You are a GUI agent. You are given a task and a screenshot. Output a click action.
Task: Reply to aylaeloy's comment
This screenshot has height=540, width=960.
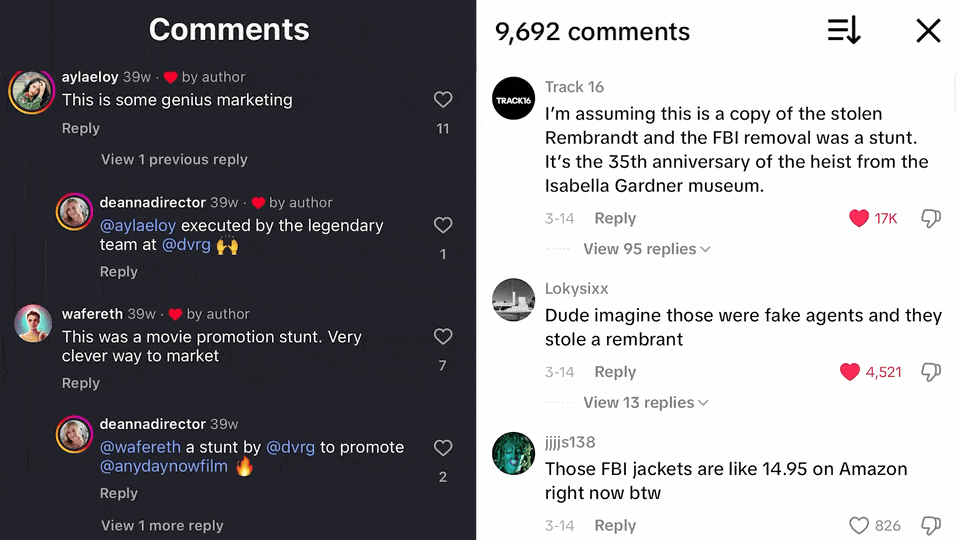point(81,128)
